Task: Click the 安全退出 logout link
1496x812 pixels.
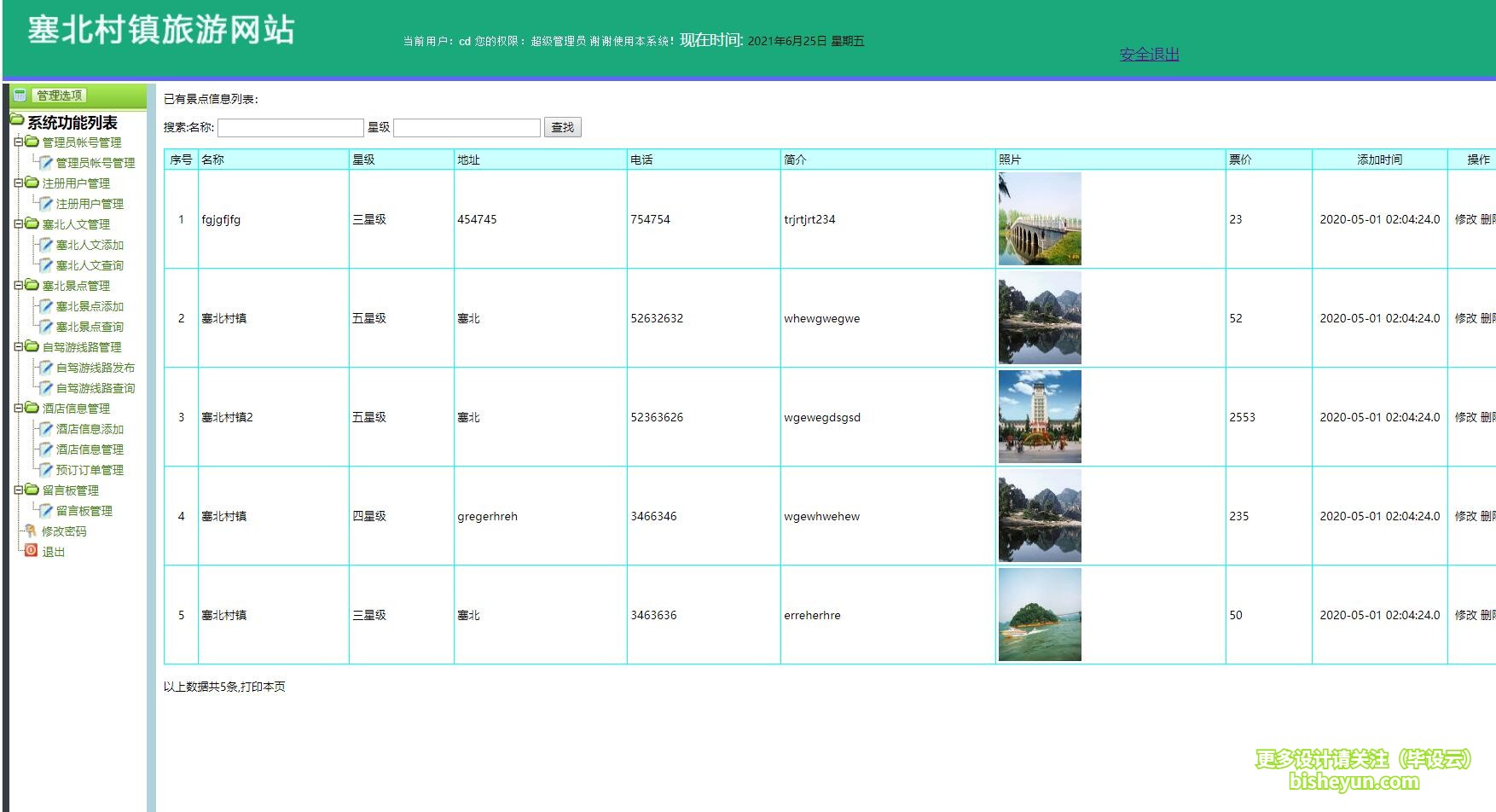Action: [x=1150, y=55]
